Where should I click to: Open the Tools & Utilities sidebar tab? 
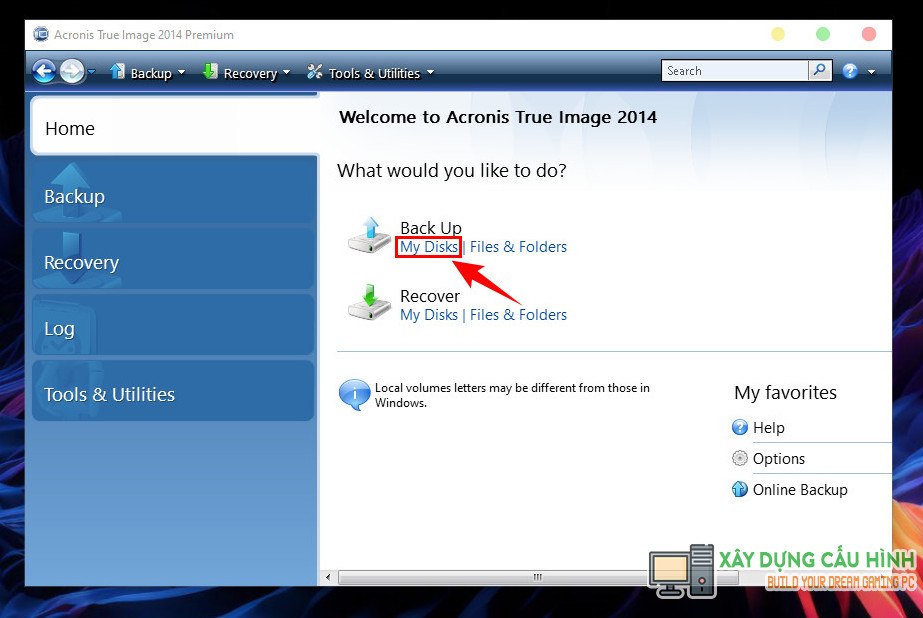[x=109, y=395]
